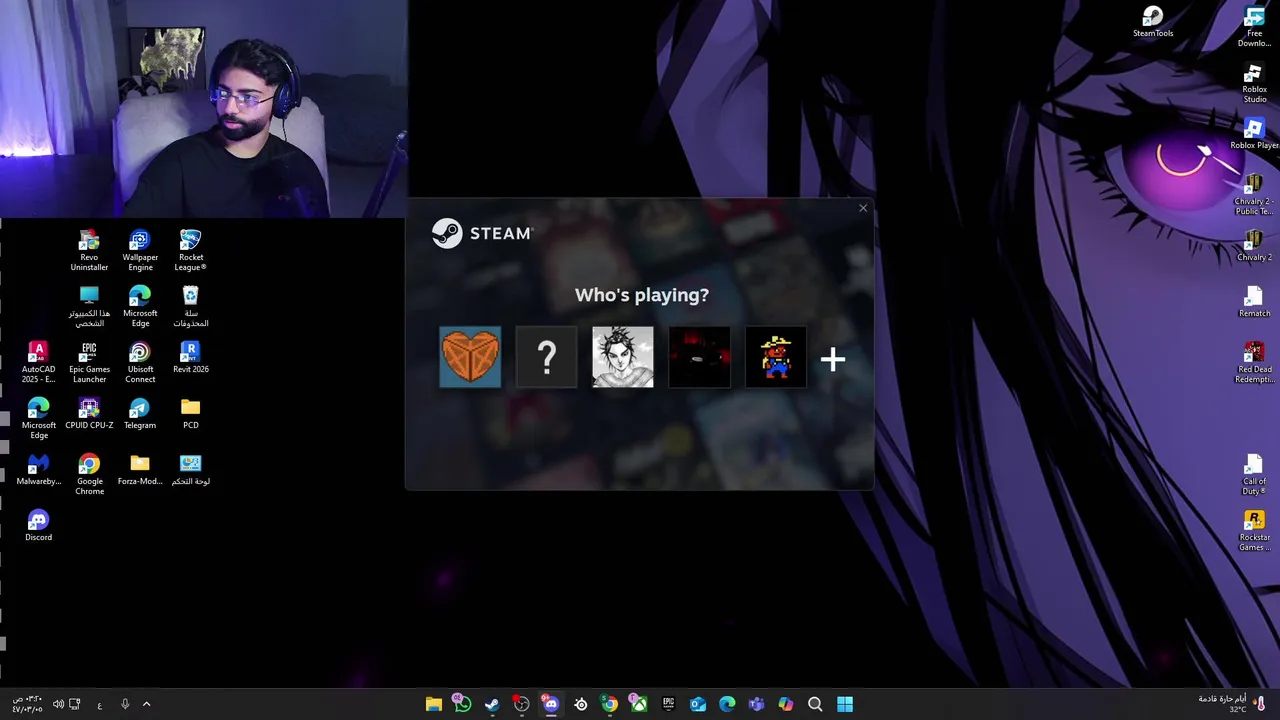Open the Rematch desktop file
This screenshot has width=1280, height=720.
pyautogui.click(x=1254, y=302)
